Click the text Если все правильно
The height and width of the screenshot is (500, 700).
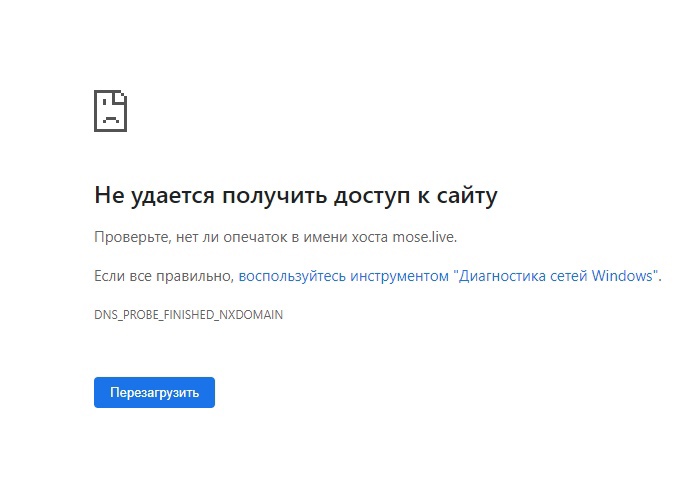click(x=164, y=276)
